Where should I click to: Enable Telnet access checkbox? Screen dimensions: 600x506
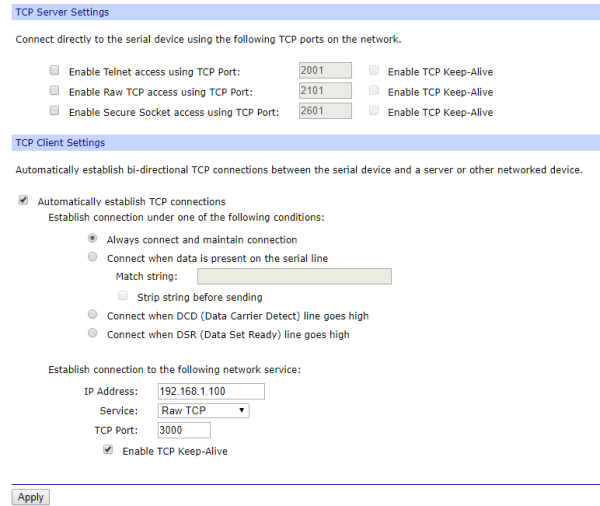pyautogui.click(x=54, y=70)
